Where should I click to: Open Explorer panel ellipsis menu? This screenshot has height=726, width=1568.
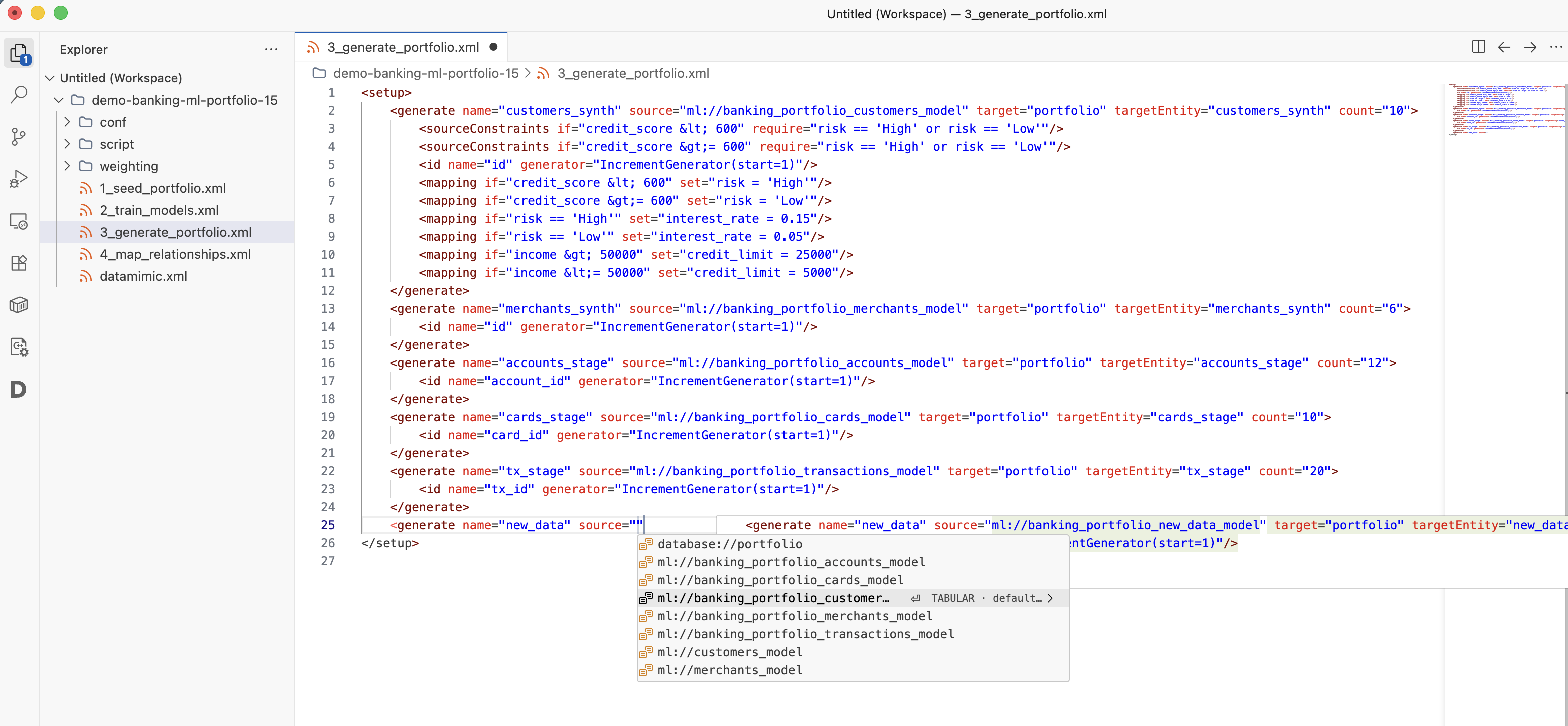point(271,49)
